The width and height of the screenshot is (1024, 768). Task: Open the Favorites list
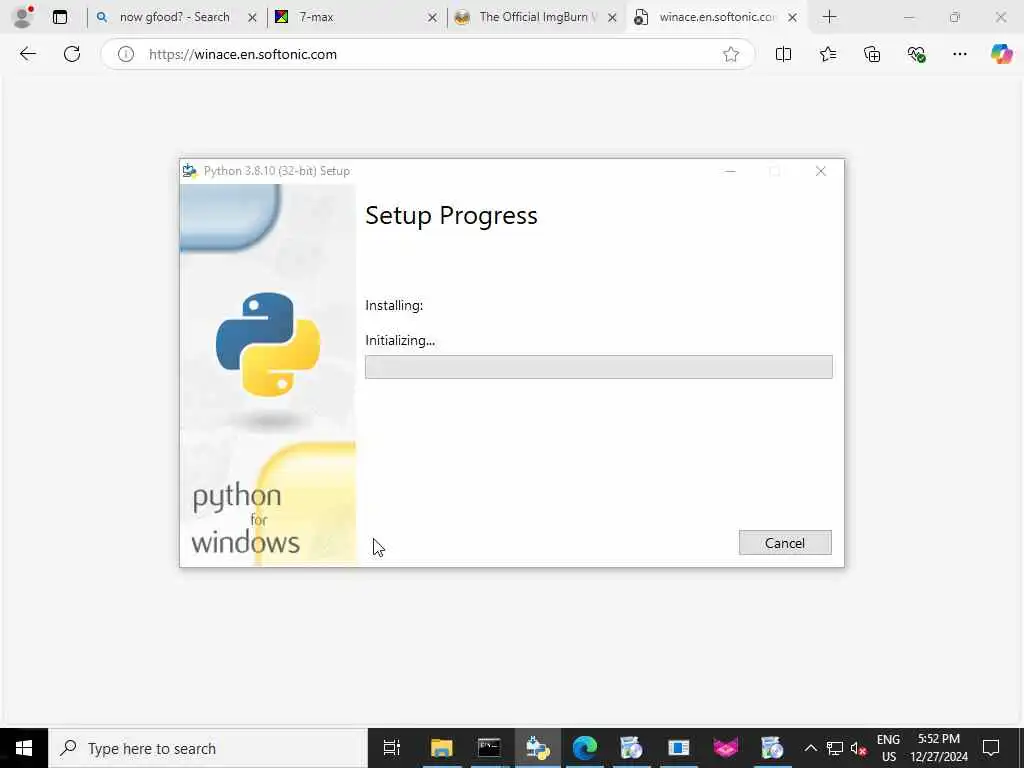point(828,54)
